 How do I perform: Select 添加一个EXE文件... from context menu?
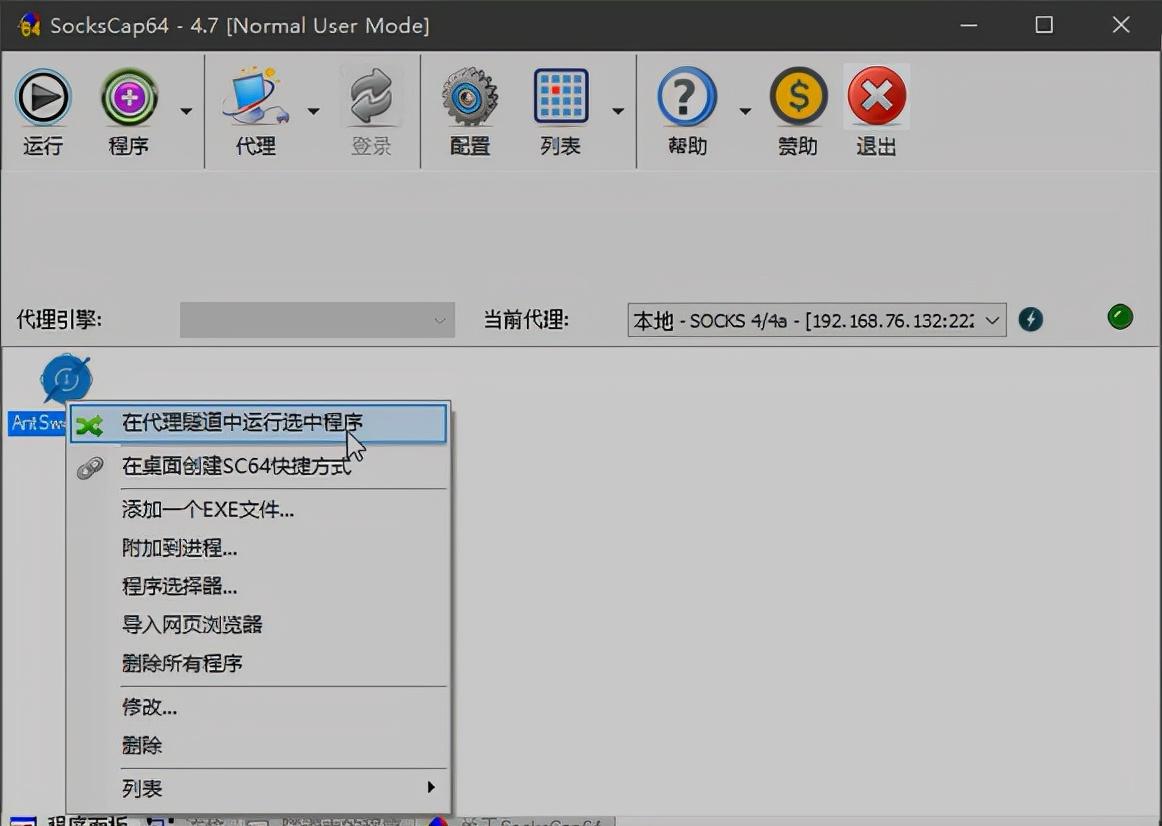pos(258,510)
